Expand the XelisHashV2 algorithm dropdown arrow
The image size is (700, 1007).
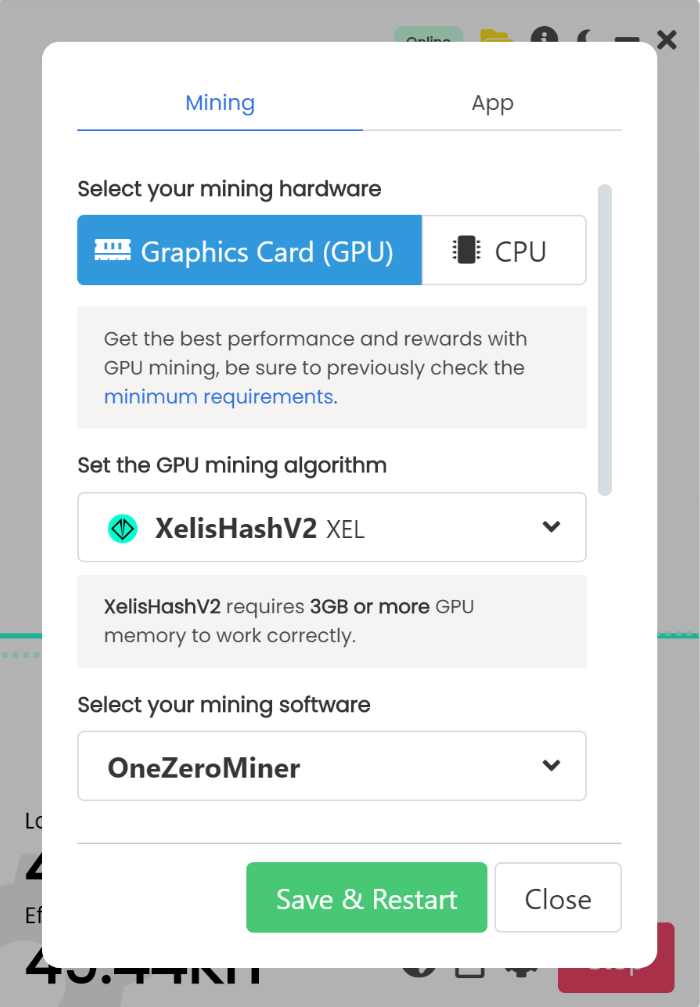pyautogui.click(x=551, y=527)
